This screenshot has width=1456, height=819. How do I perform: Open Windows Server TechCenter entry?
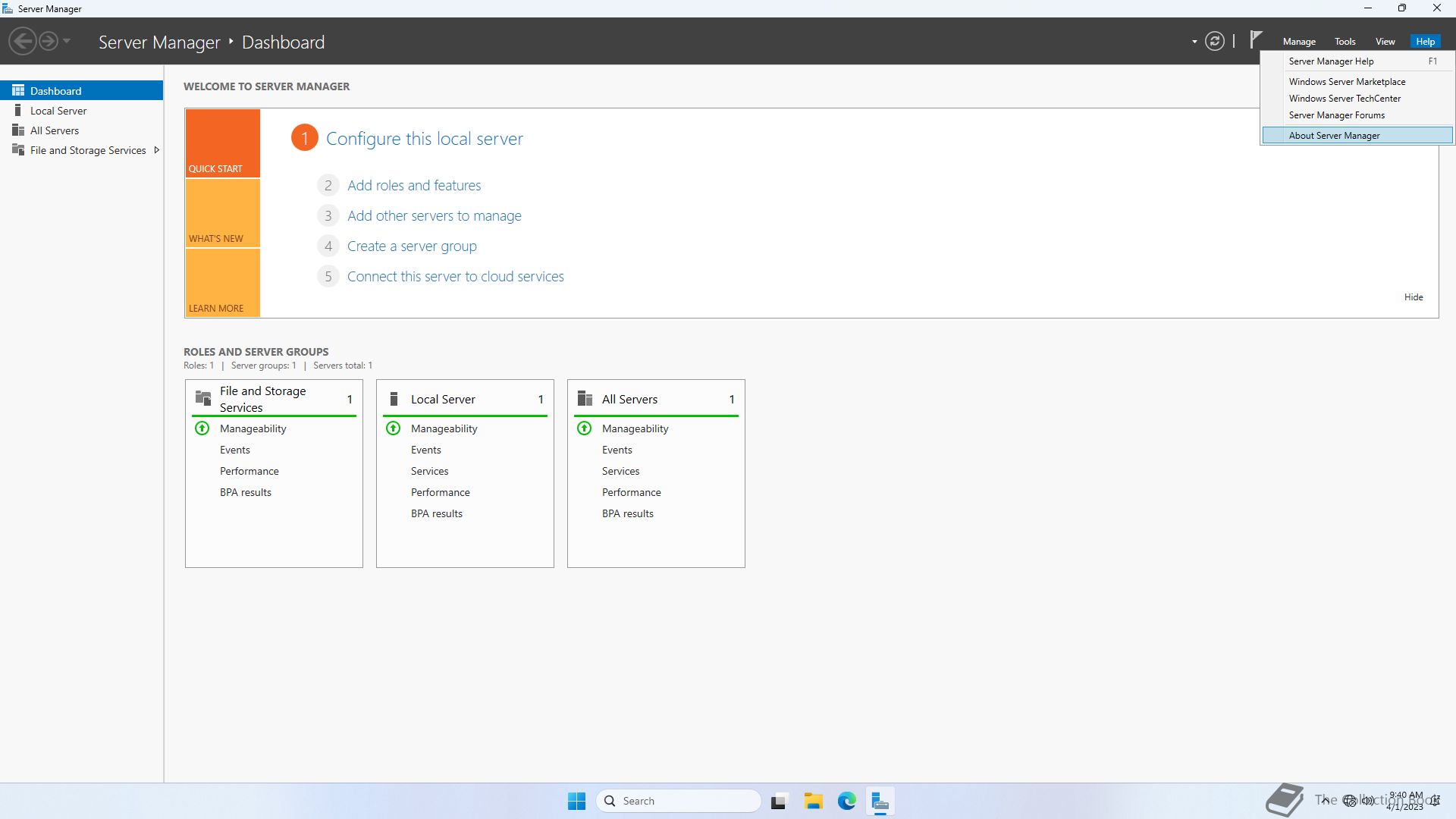point(1357,99)
